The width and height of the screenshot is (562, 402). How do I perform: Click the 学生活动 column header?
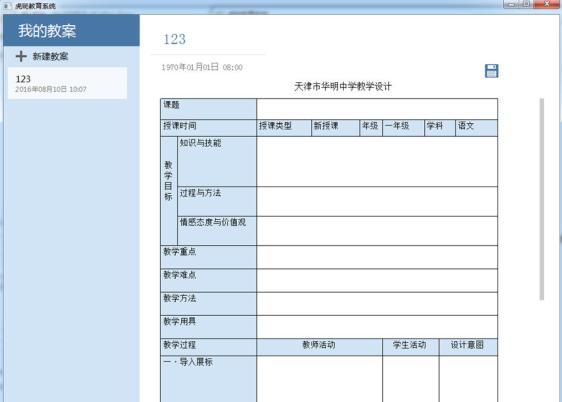(410, 347)
